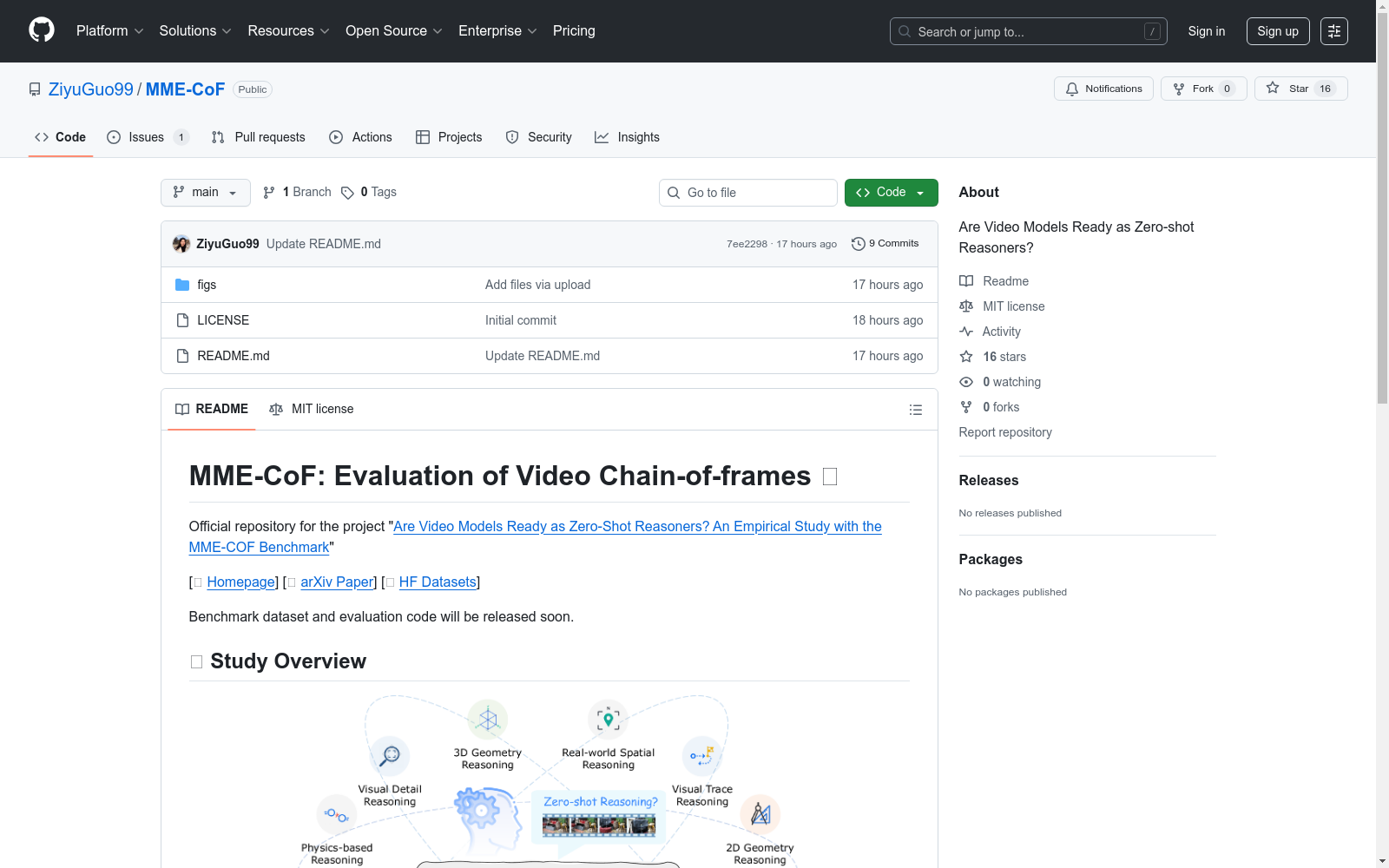The width and height of the screenshot is (1389, 868).
Task: Open the Packages section heading
Action: pyautogui.click(x=991, y=560)
